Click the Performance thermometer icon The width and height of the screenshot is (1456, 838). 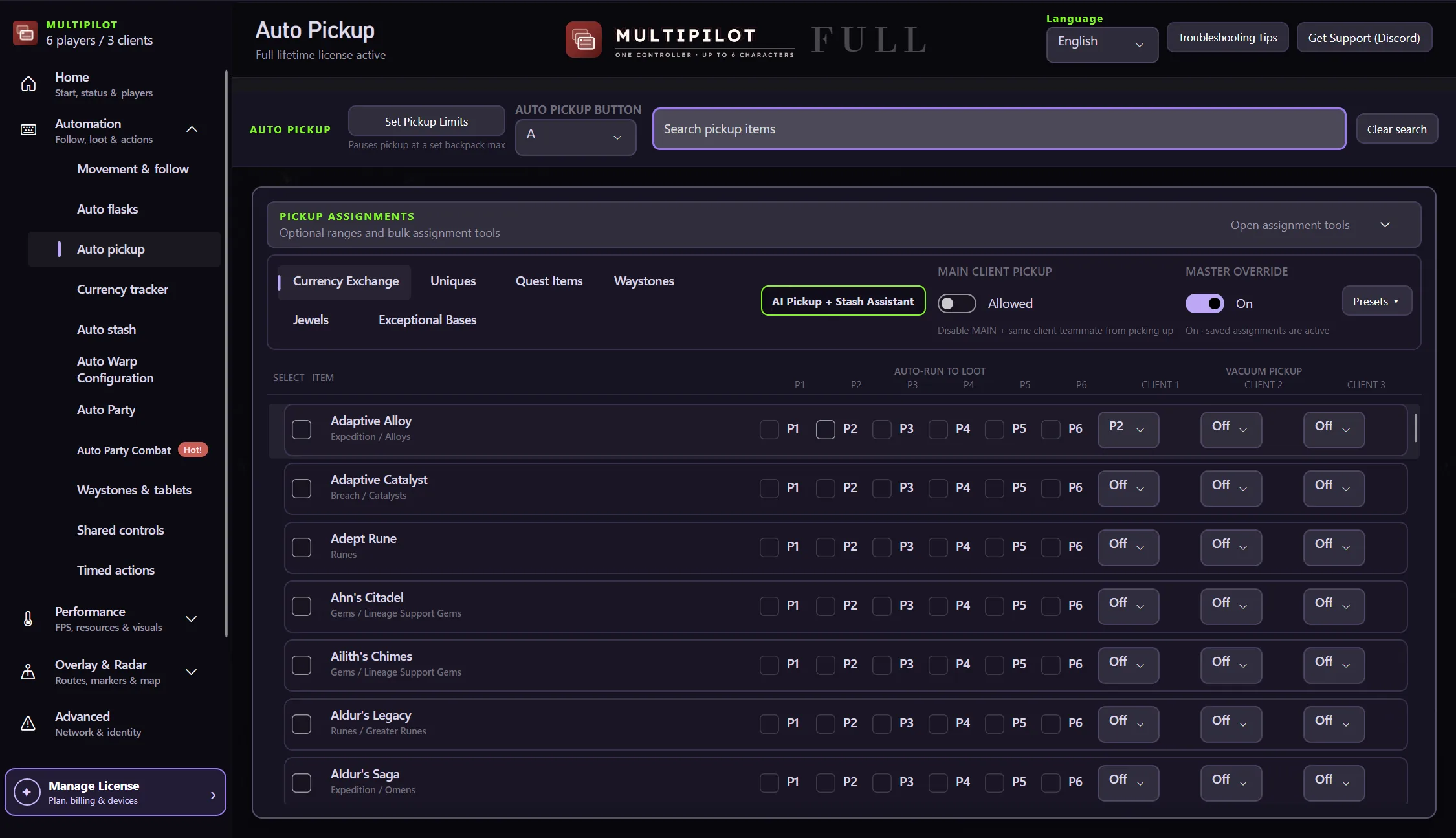pos(28,619)
